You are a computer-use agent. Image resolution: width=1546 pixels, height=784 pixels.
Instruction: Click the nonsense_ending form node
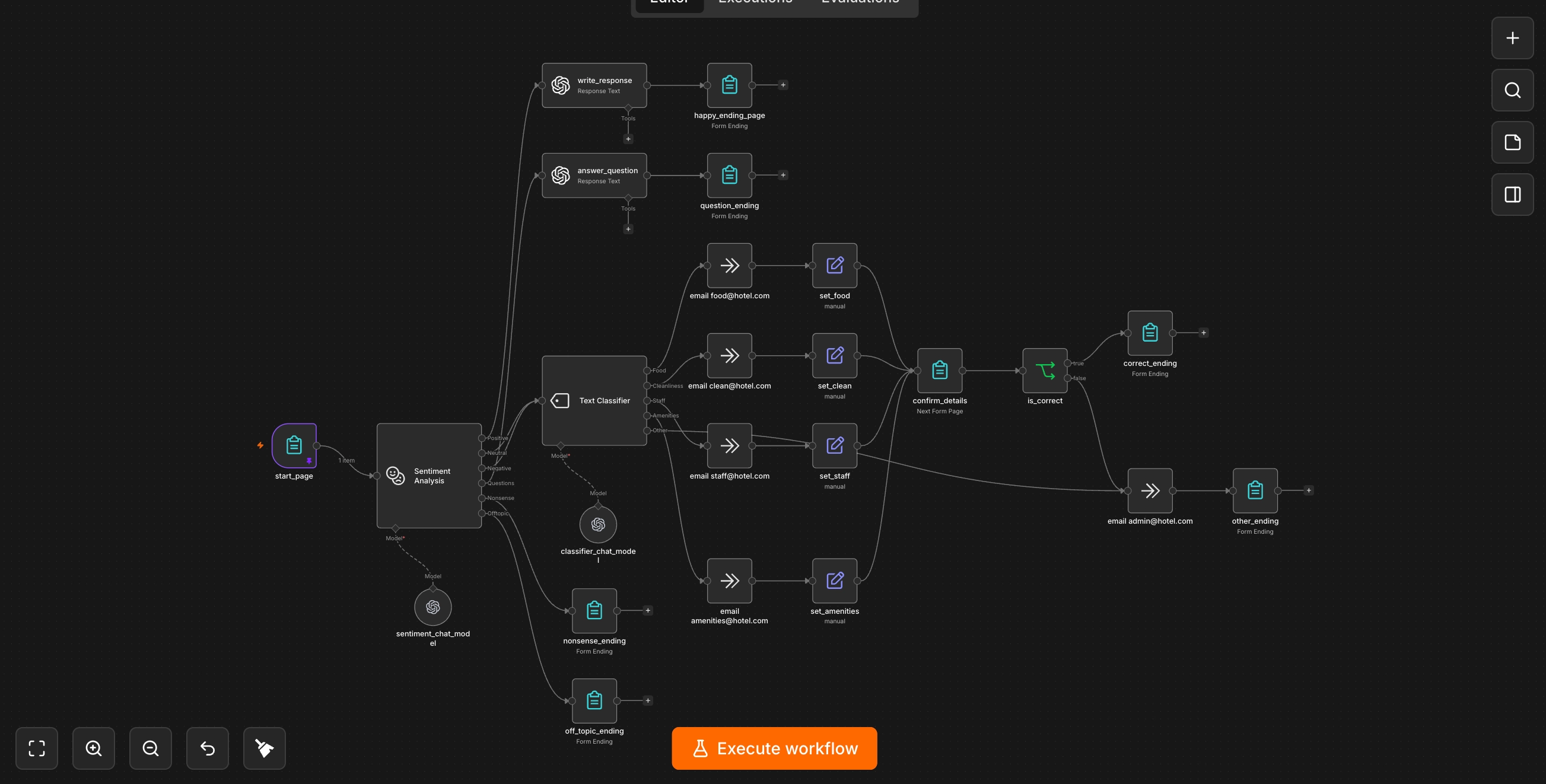coord(594,611)
